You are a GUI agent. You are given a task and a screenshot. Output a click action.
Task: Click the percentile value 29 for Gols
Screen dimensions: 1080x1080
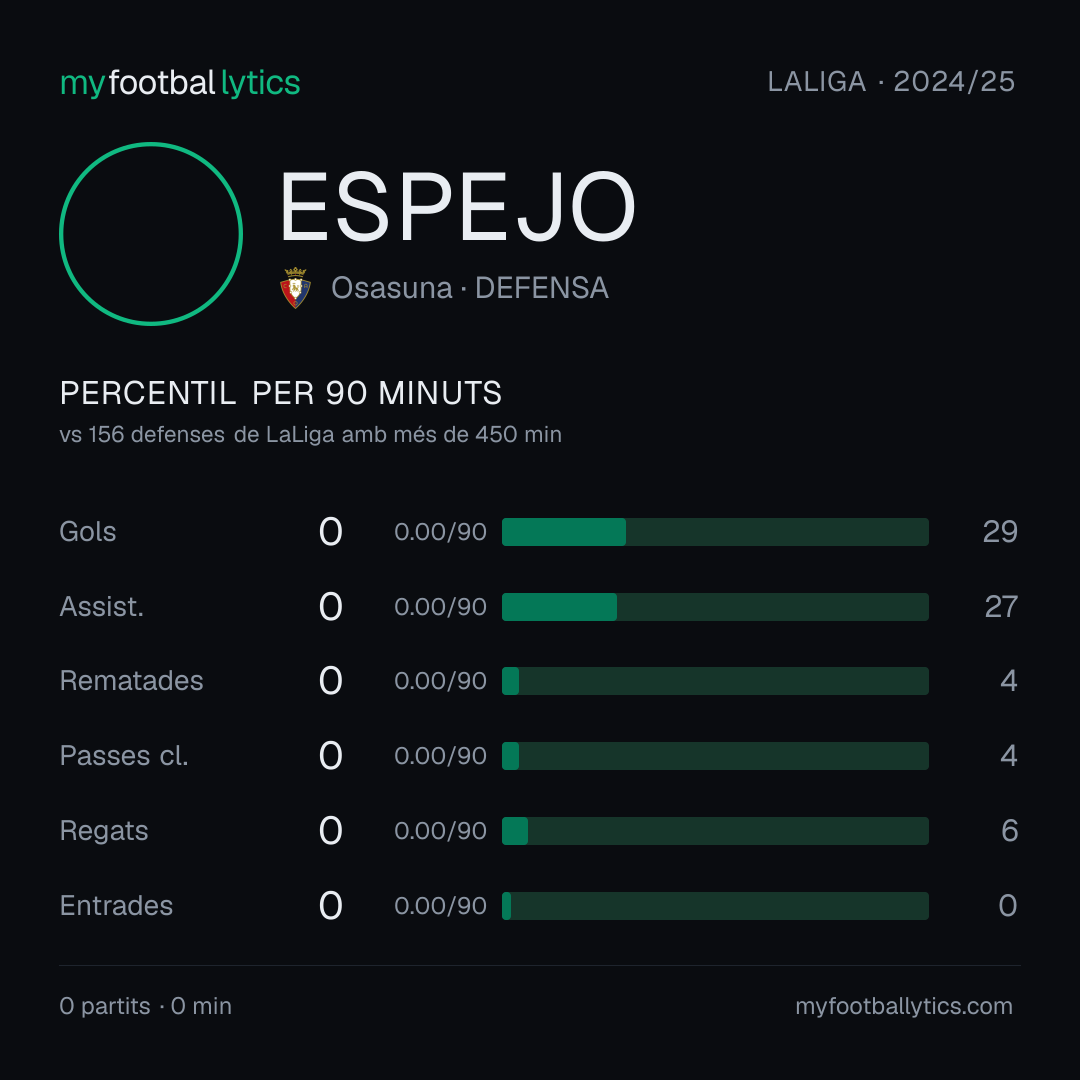tap(1000, 532)
